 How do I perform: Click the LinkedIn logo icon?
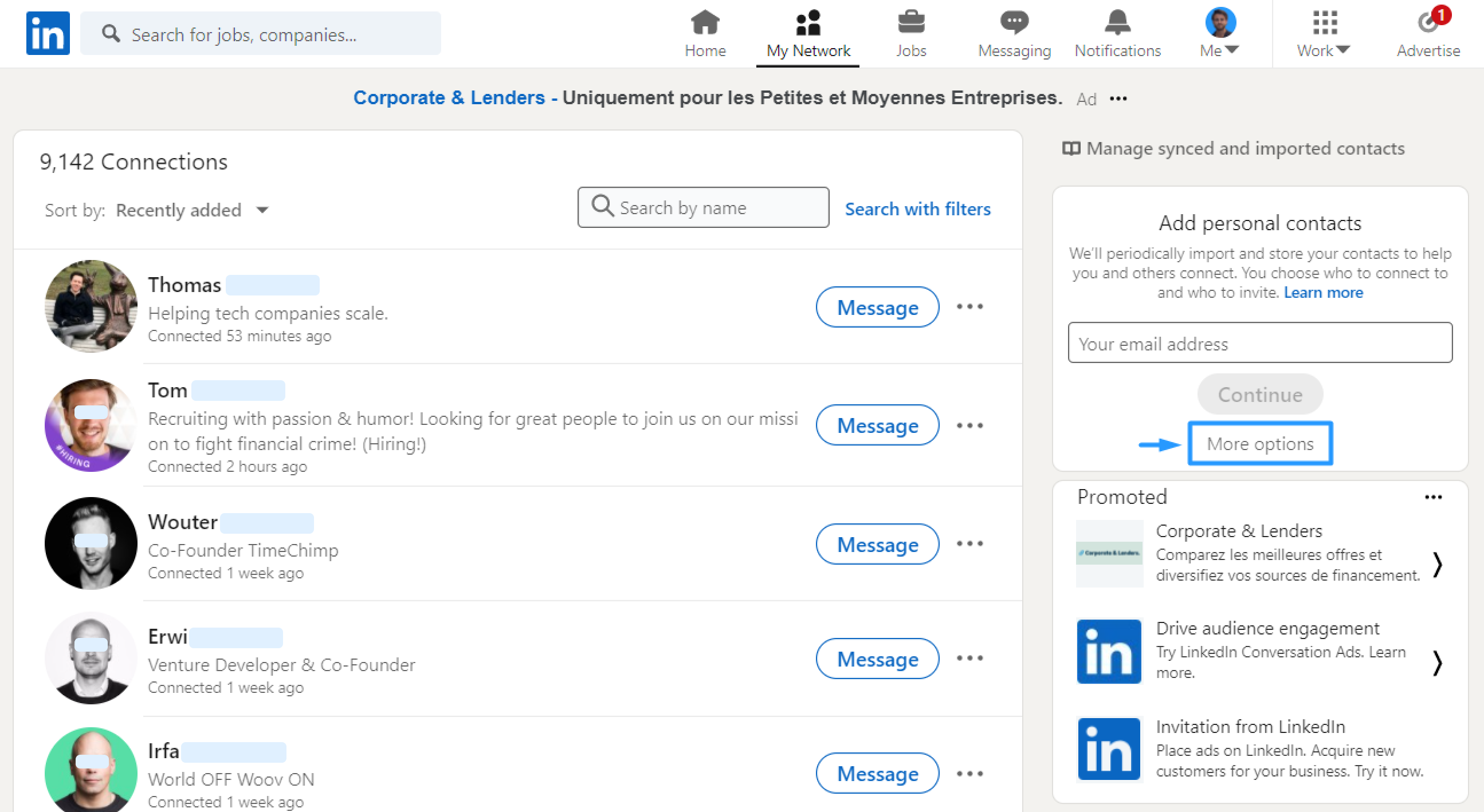[x=48, y=33]
